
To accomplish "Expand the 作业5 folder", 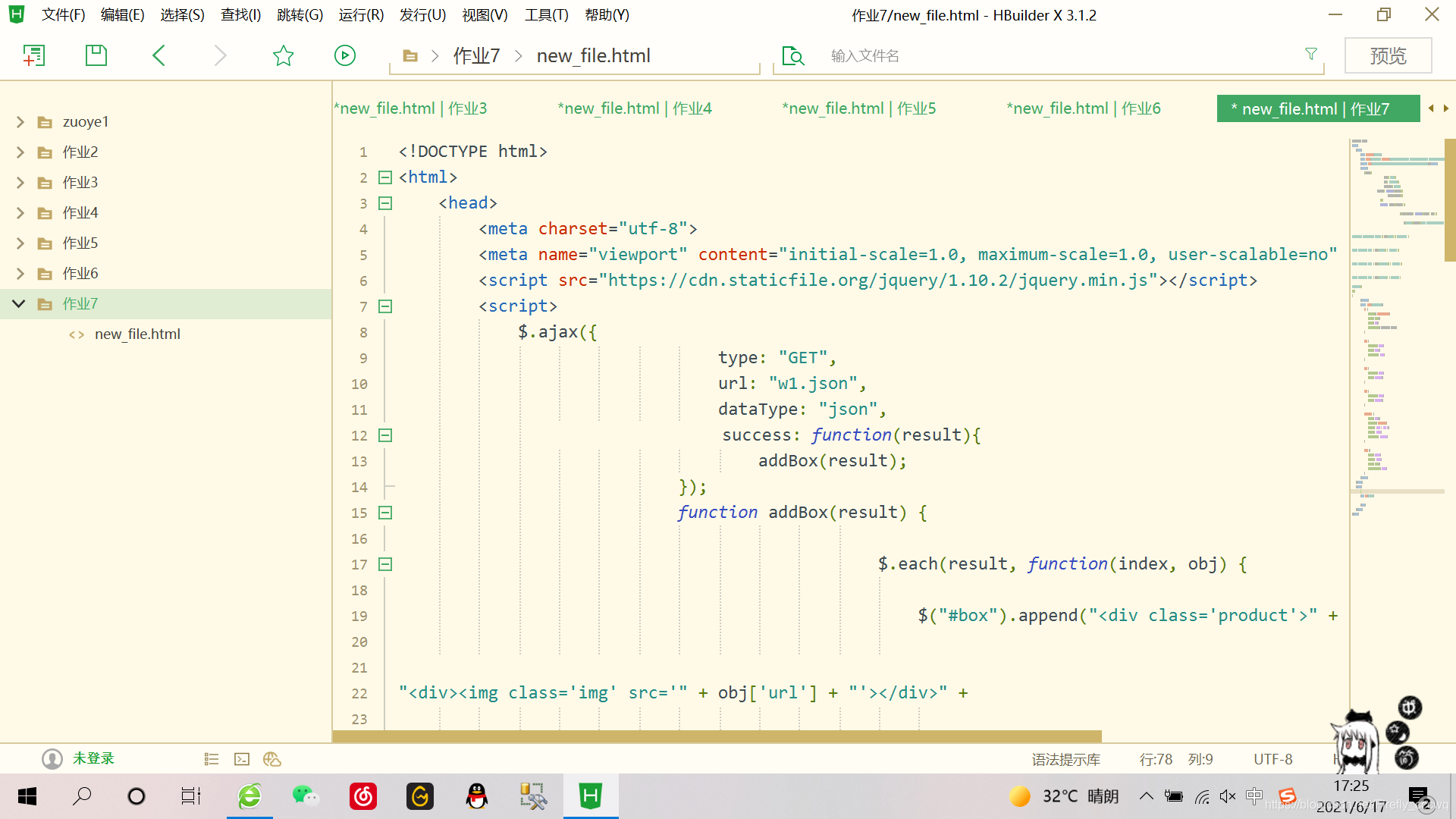I will point(20,243).
